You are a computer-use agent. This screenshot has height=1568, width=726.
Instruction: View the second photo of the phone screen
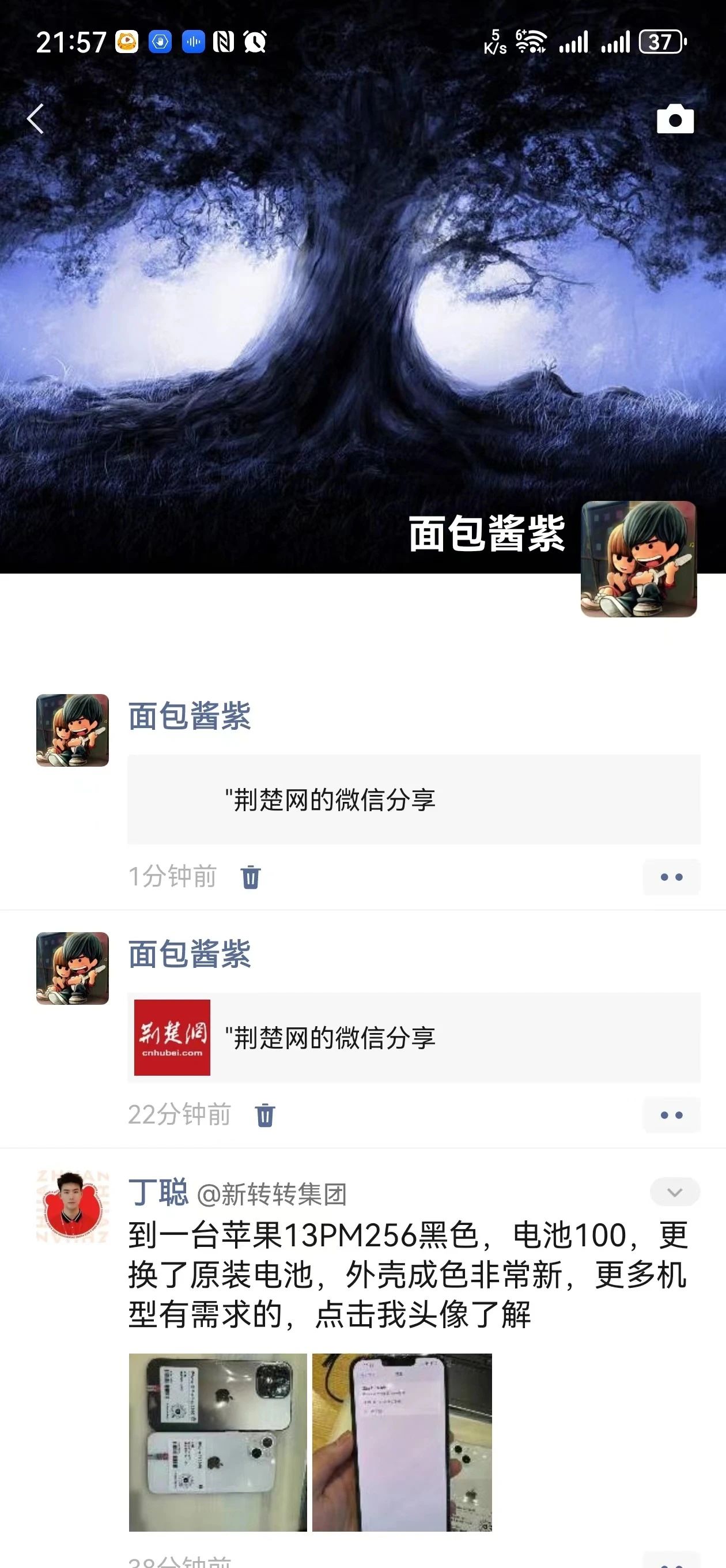(x=402, y=1442)
